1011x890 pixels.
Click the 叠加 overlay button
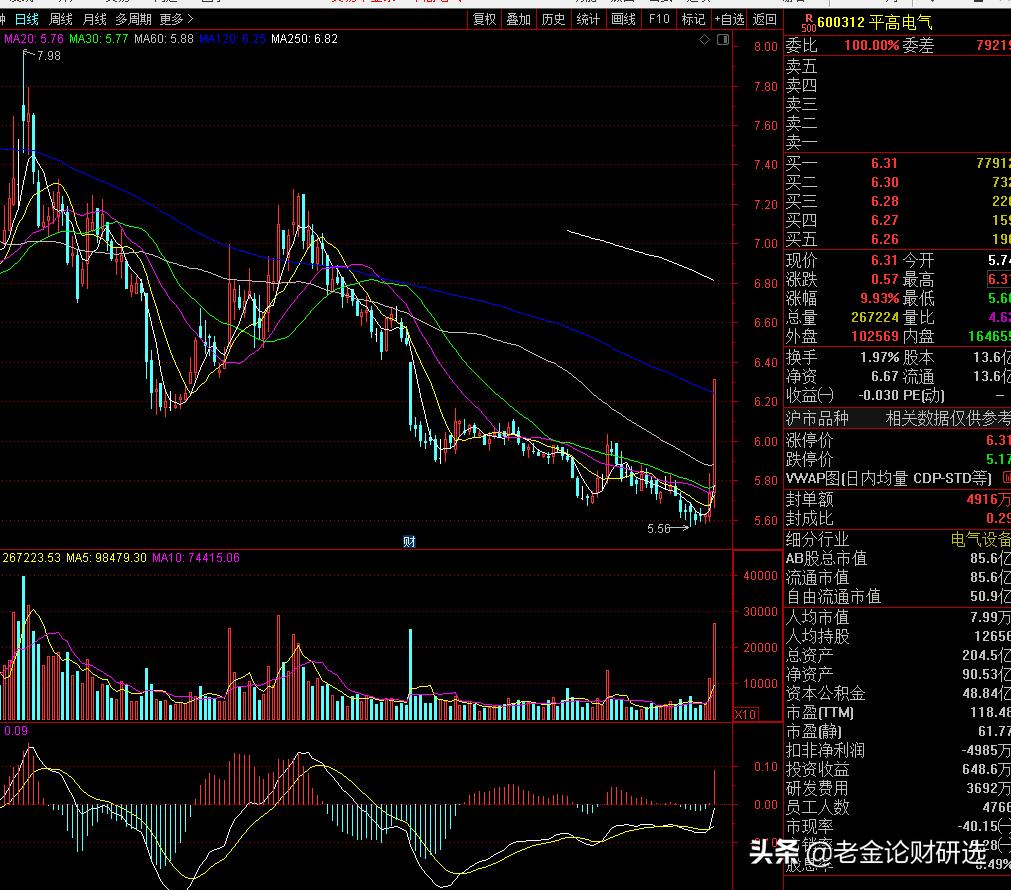[x=518, y=19]
